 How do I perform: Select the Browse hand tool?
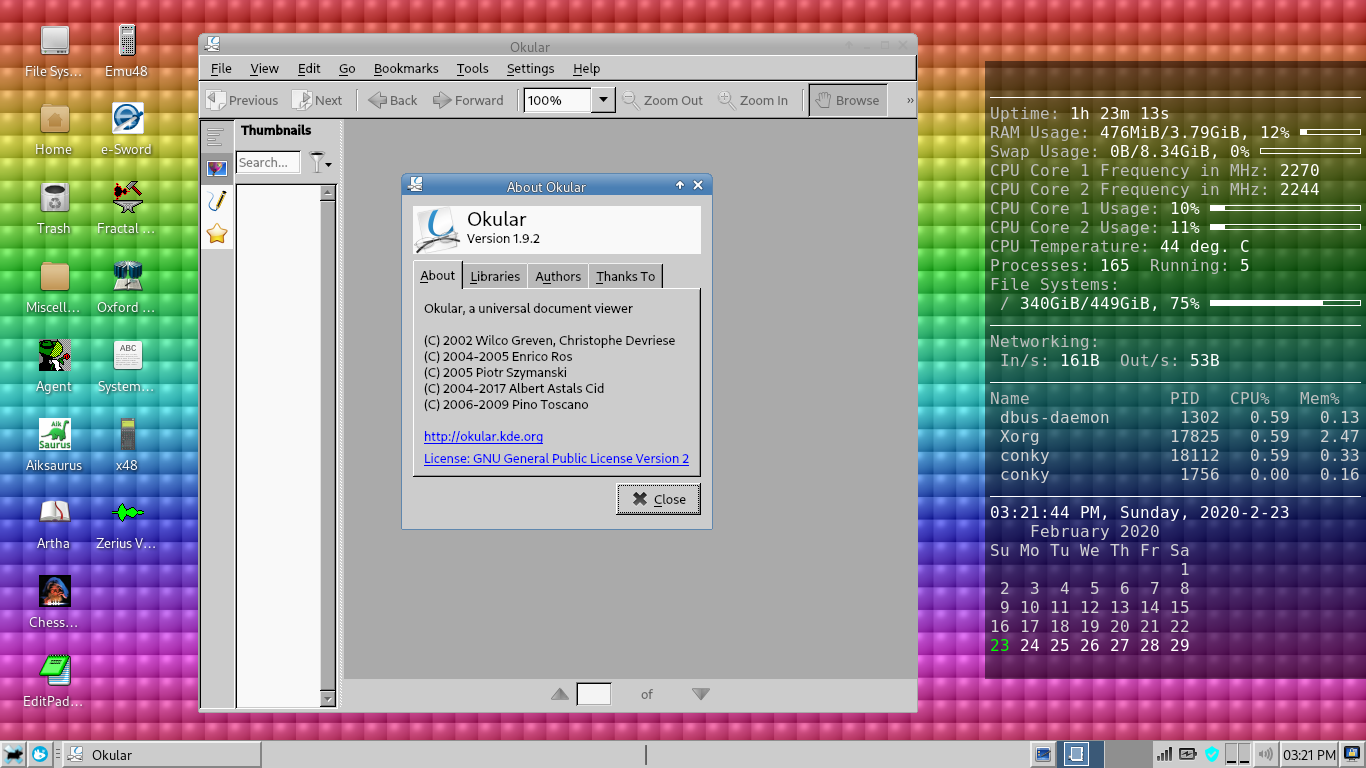pos(847,100)
